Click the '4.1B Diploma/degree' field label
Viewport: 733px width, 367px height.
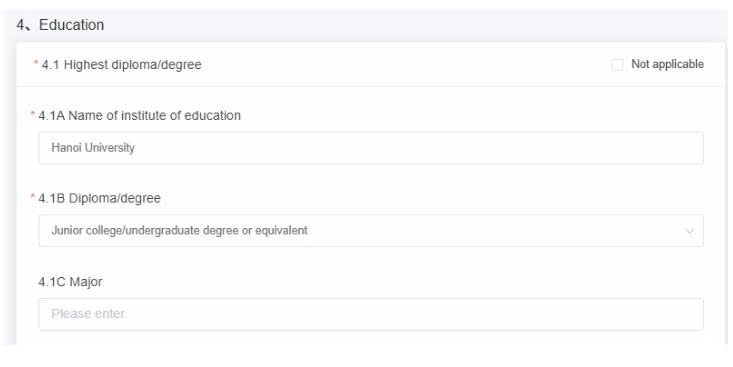(x=100, y=198)
